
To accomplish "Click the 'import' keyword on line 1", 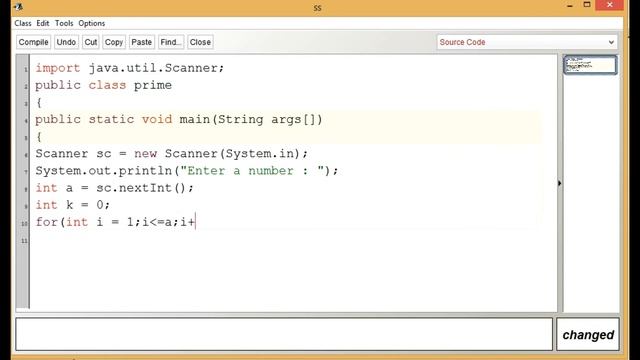I will [x=58, y=68].
